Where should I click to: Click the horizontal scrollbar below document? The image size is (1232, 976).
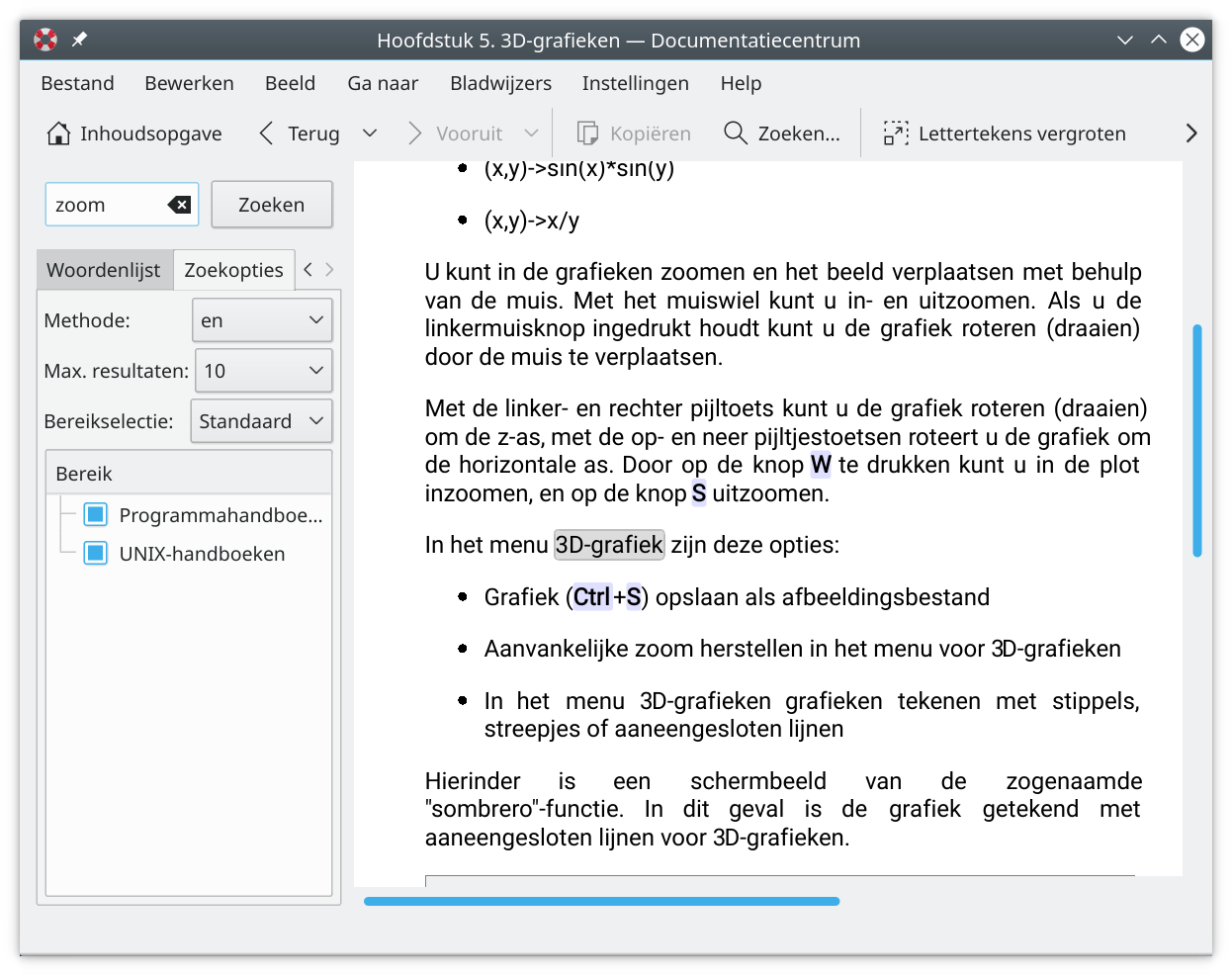coord(602,901)
